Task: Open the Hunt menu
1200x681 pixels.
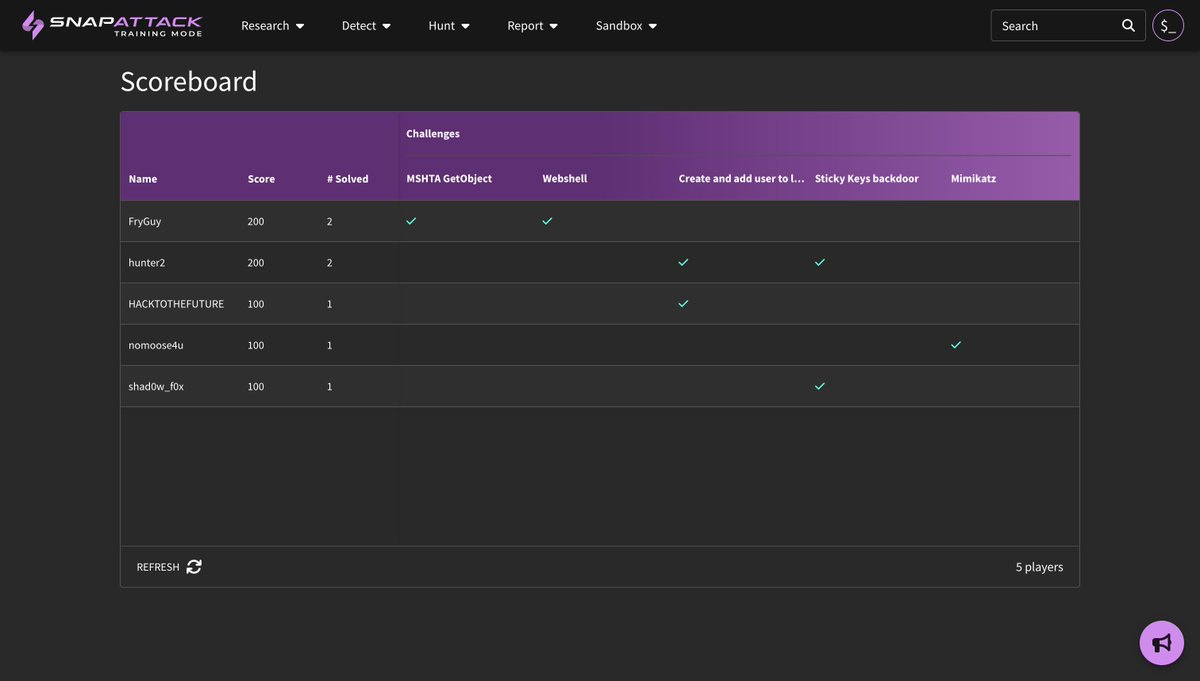Action: 449,26
